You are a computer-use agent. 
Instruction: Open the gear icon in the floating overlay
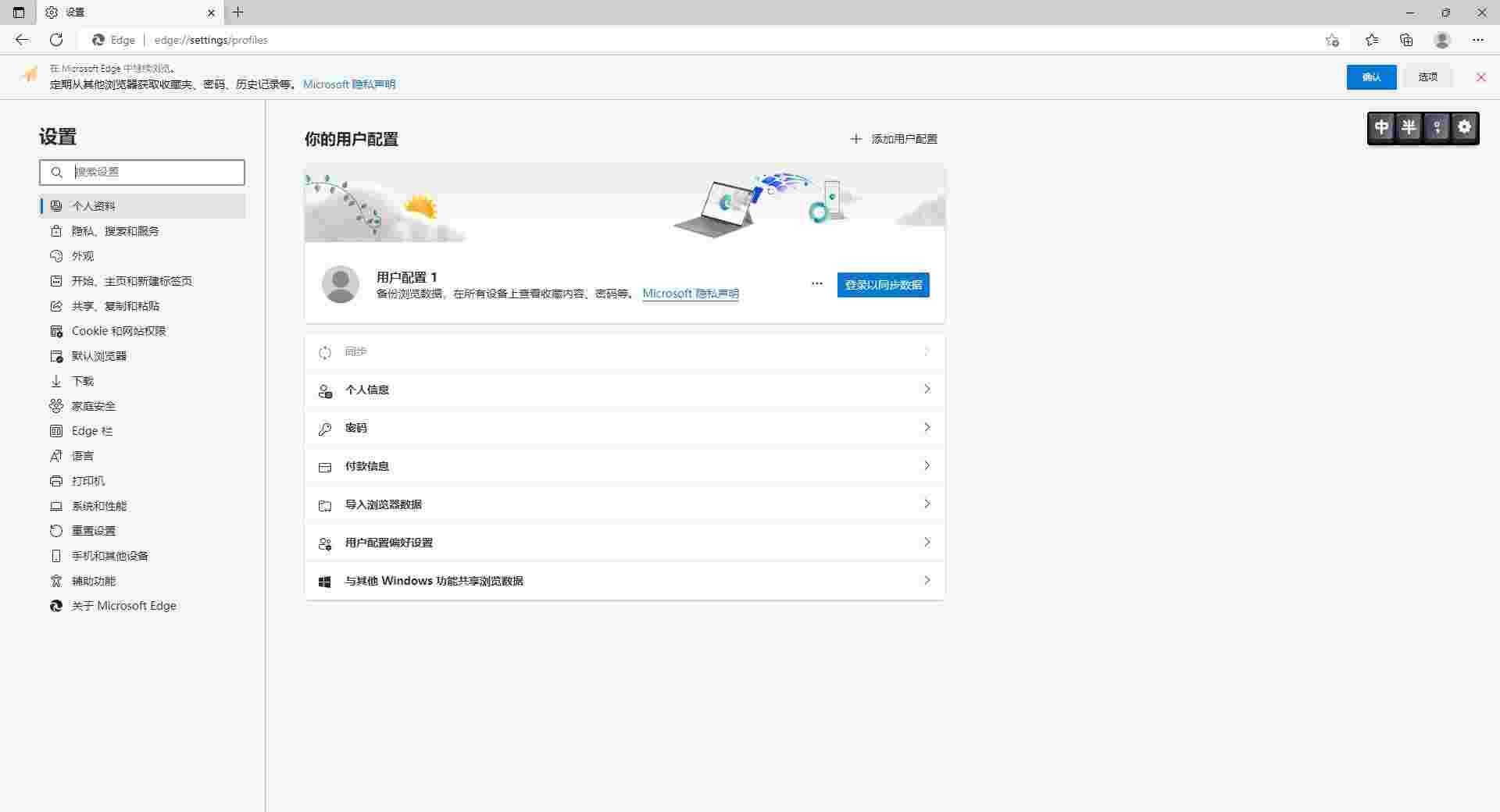[x=1465, y=126]
